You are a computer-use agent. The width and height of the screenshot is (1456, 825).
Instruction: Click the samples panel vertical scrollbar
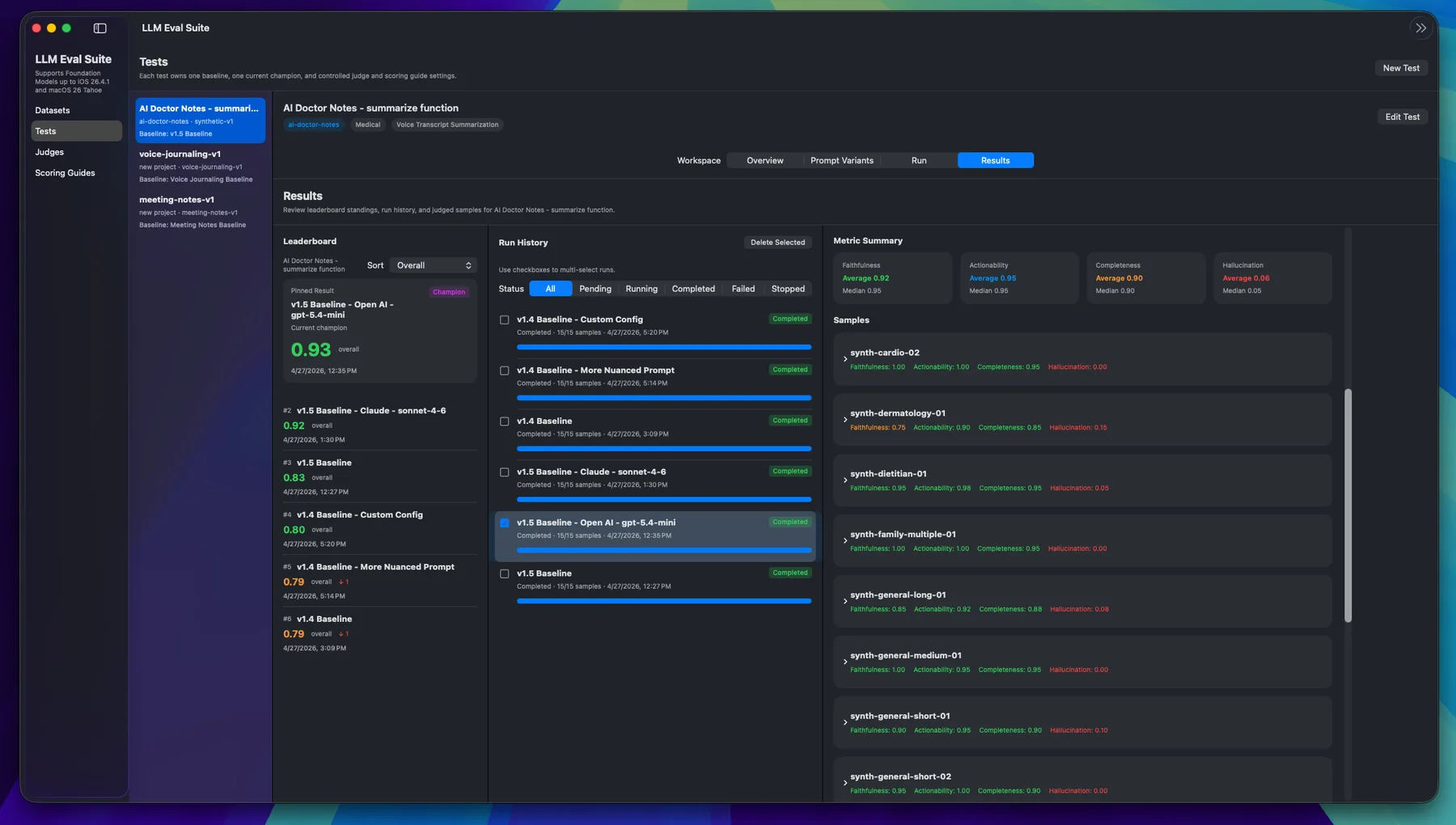pos(1348,506)
